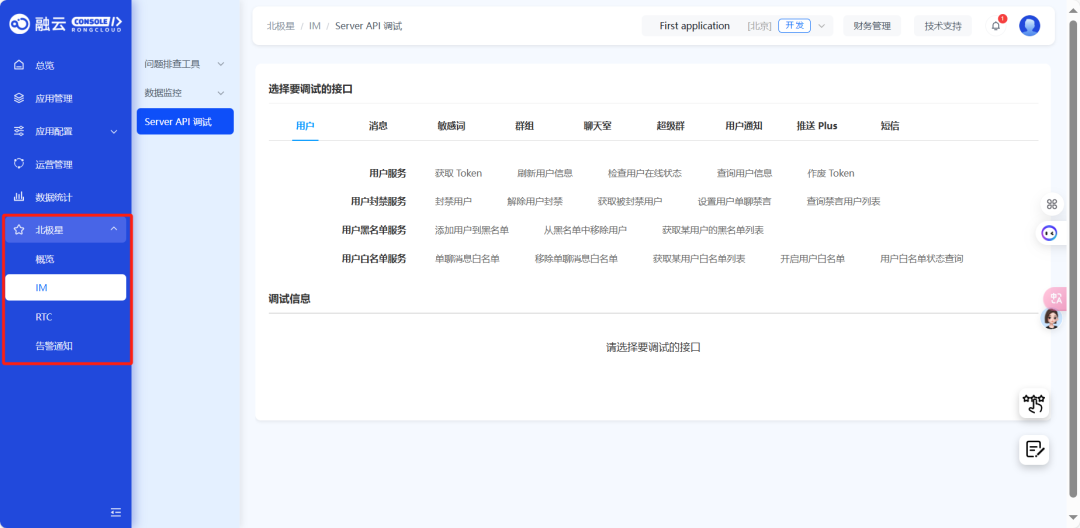Choose the 获取某用户的黑名单列表 API
The width and height of the screenshot is (1080, 528).
(x=713, y=230)
